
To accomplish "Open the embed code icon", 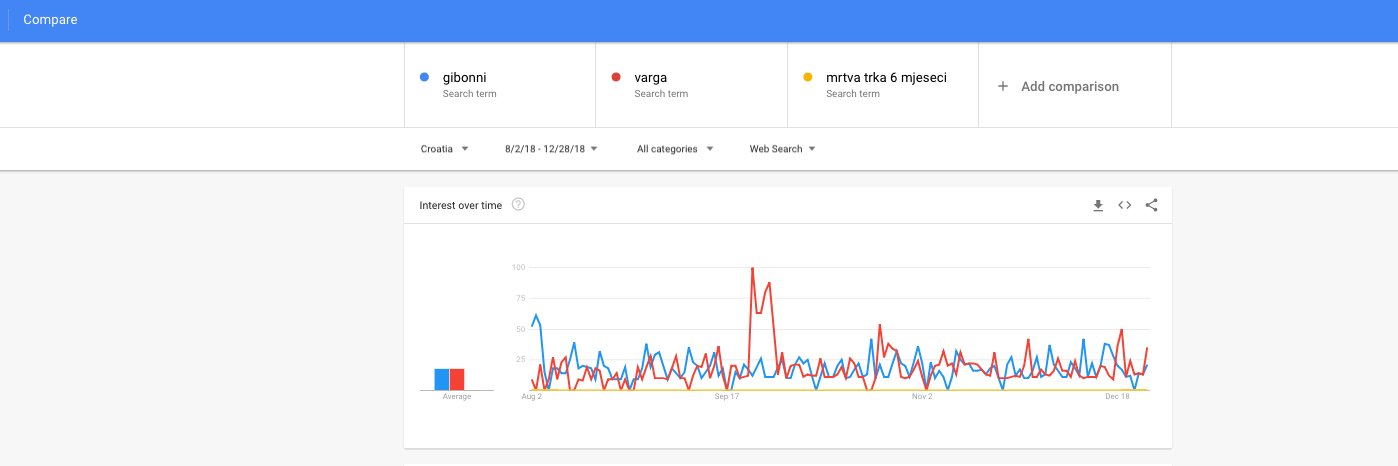I will point(1124,205).
